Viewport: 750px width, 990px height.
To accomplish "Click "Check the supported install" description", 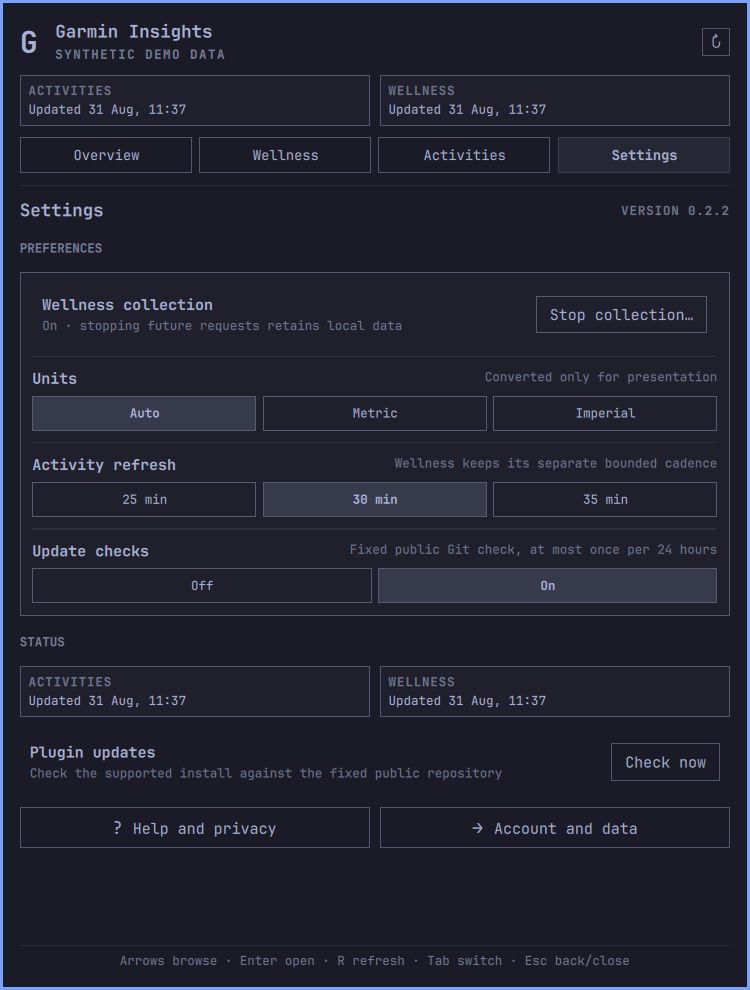I will click(x=266, y=773).
